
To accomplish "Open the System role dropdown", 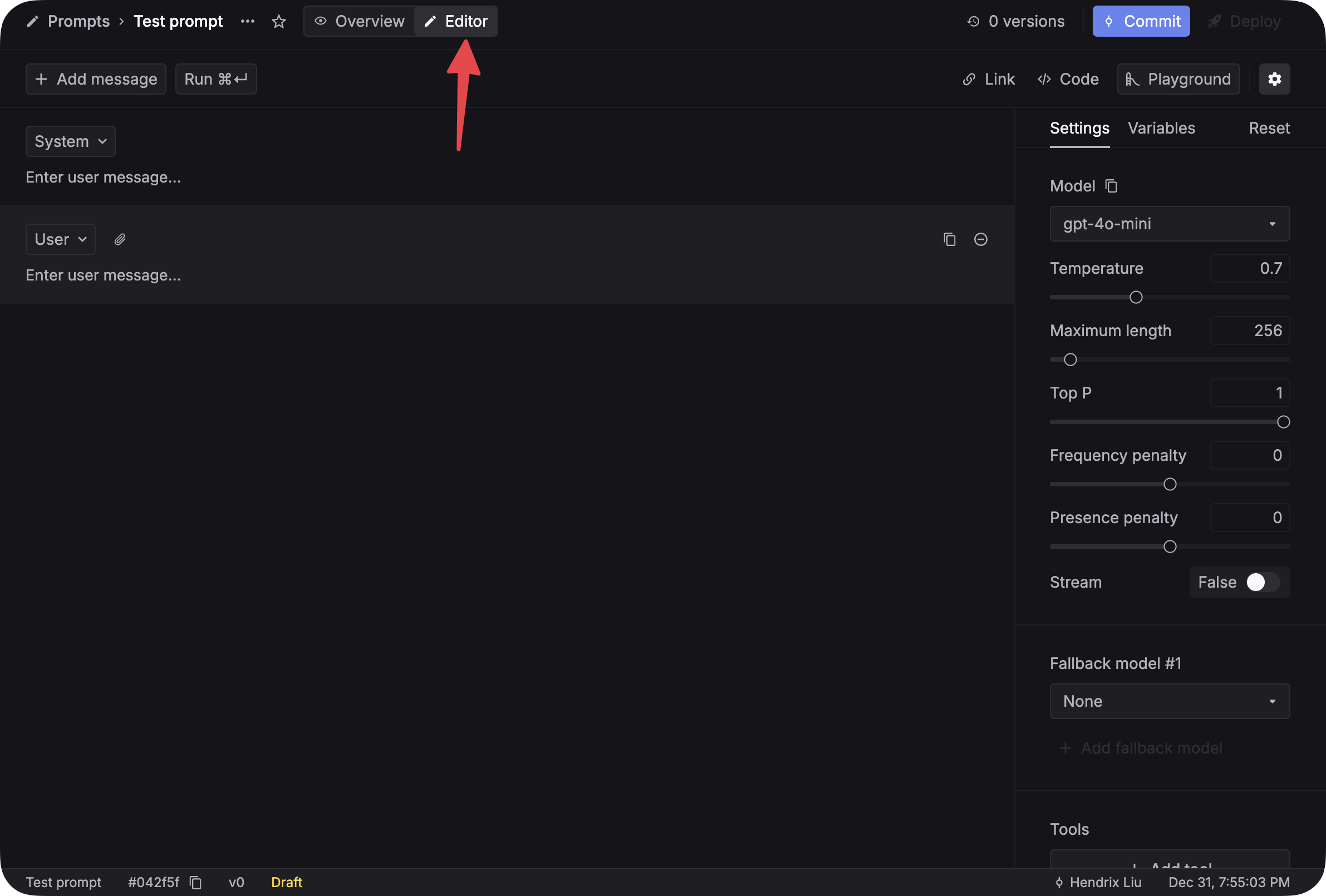I will (x=70, y=141).
